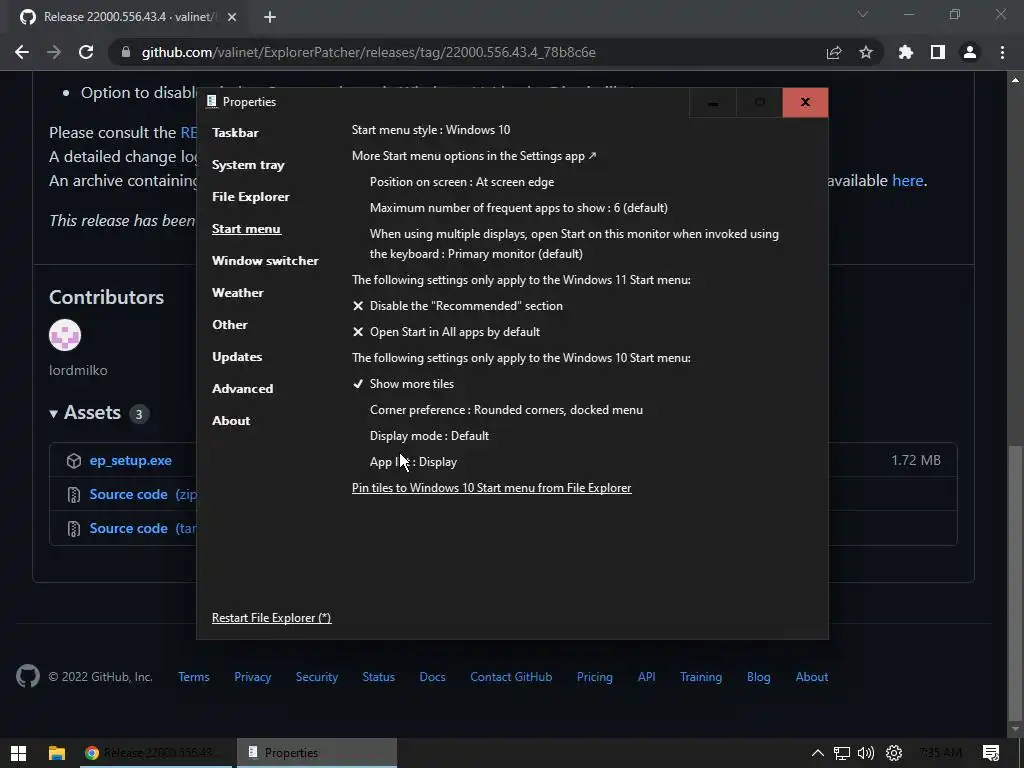Viewport: 1024px width, 768px height.
Task: Open the Window switcher section
Action: [265, 261]
